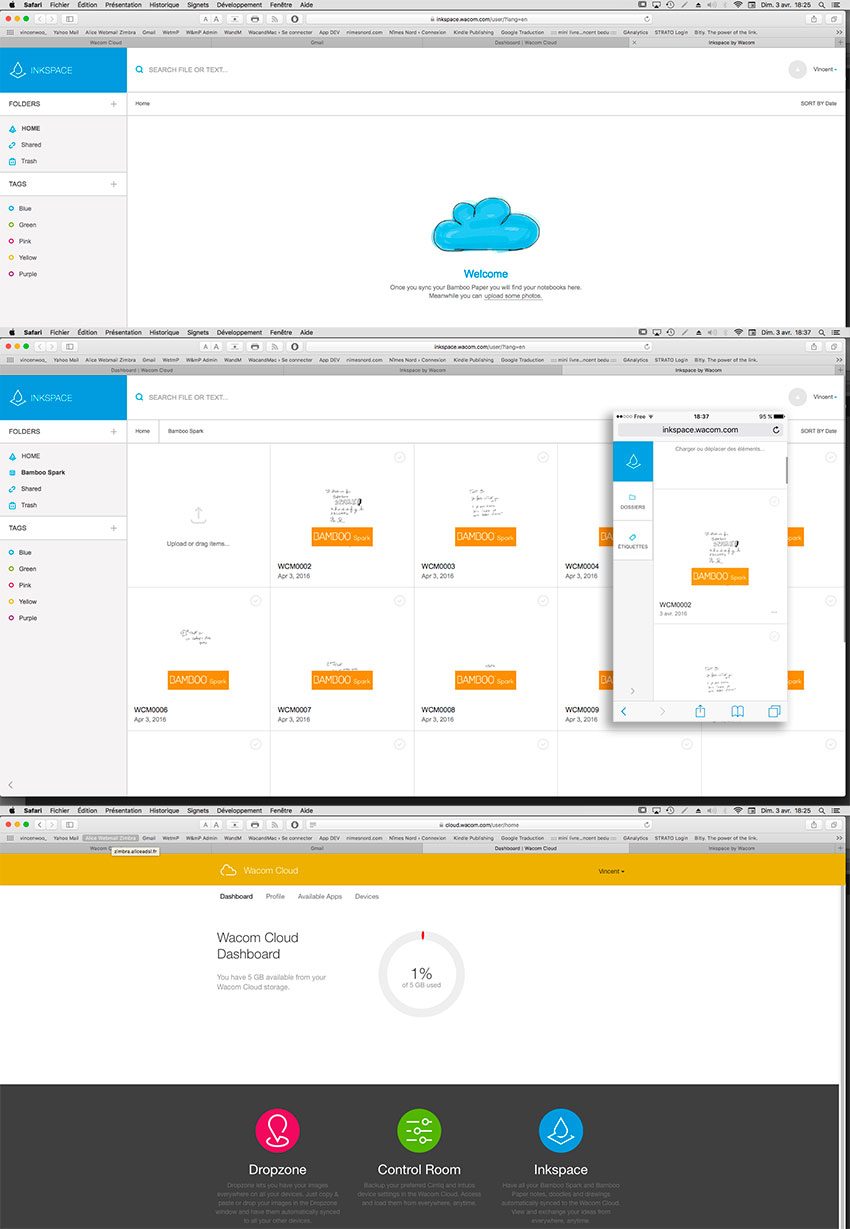Click the Home breadcrumb in the Welcome window
This screenshot has height=1229, width=850.
143,103
